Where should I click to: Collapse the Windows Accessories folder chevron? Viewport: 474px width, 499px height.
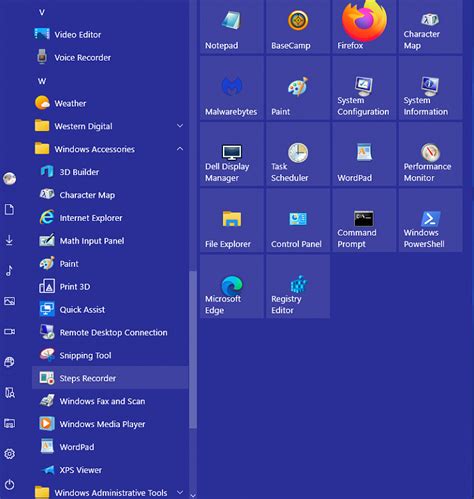click(180, 149)
